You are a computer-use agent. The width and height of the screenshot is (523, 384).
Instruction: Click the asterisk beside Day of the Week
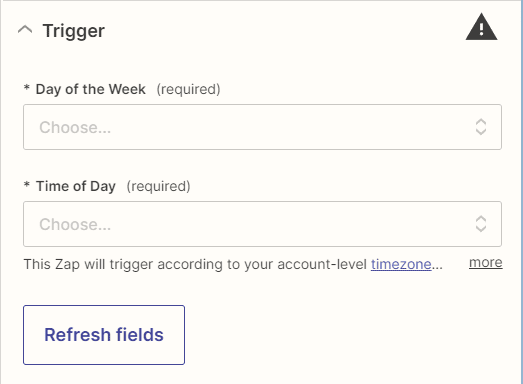coord(27,88)
